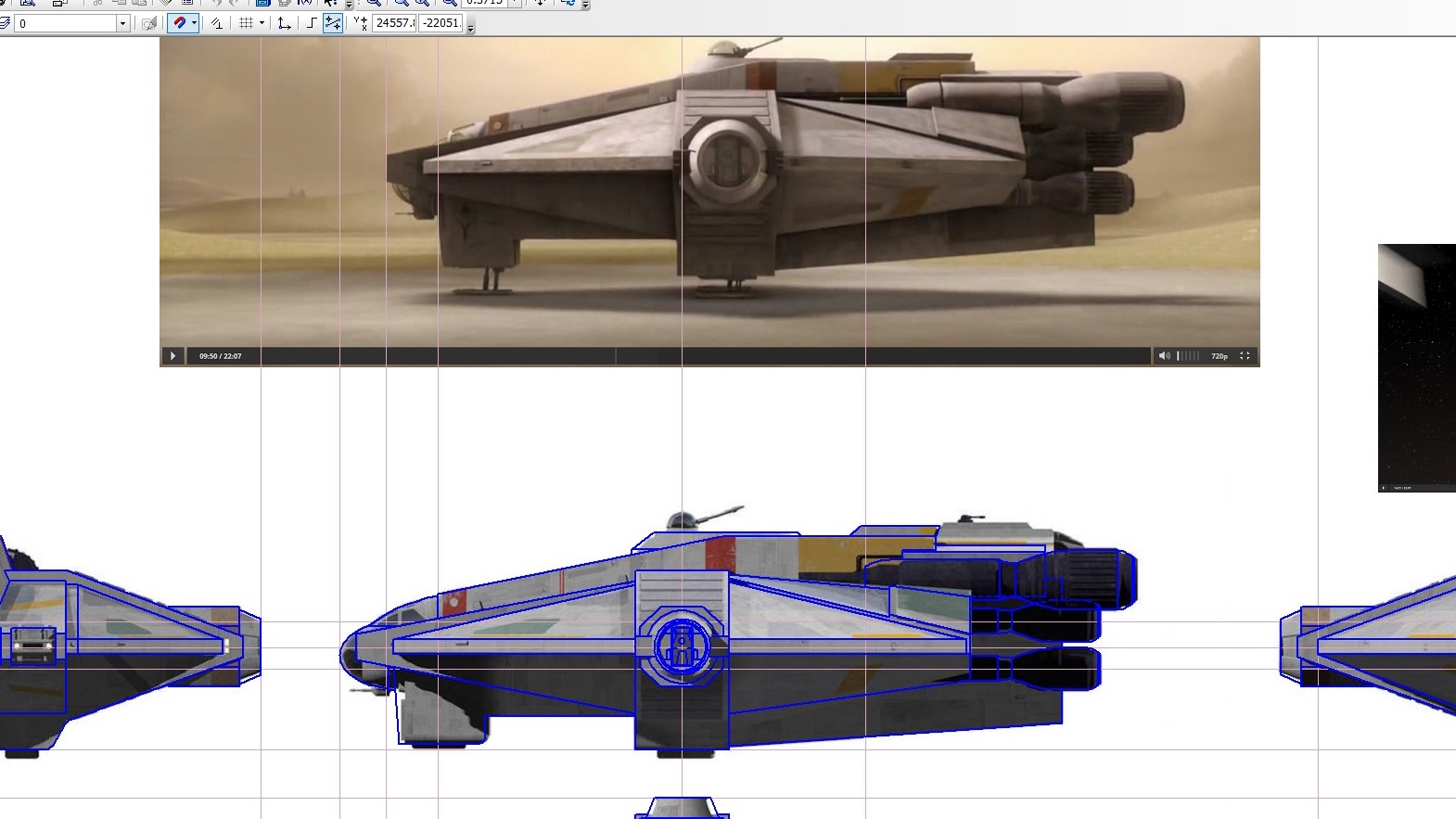This screenshot has height=819, width=1456.
Task: Toggle the highlighted tracking points icon
Action: (x=332, y=23)
